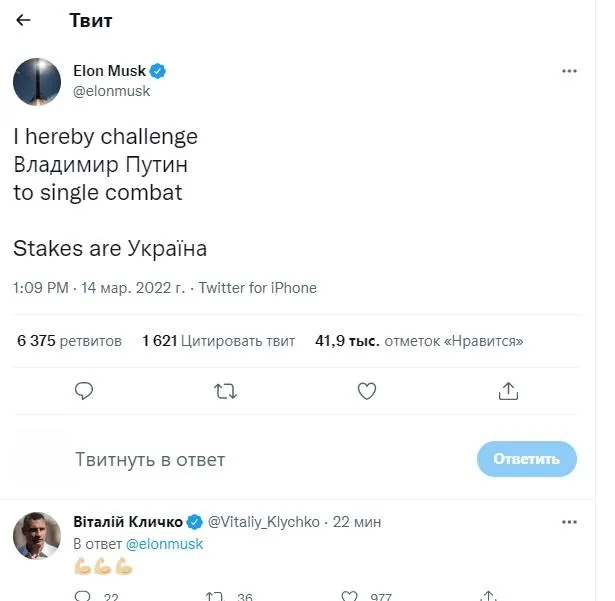Retweet Кличко's reply

(x=213, y=596)
